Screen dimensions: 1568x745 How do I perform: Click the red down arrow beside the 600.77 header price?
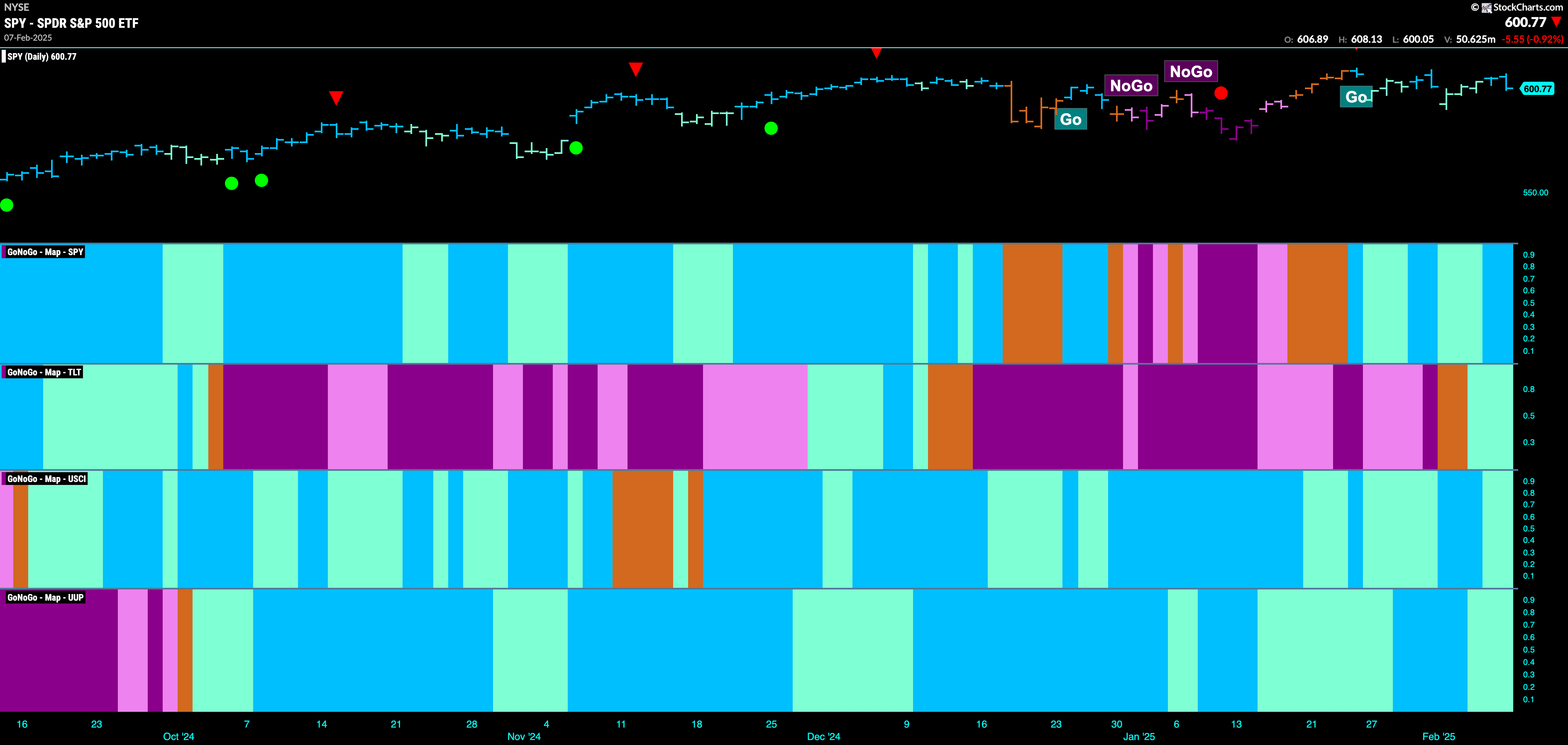click(x=1557, y=22)
